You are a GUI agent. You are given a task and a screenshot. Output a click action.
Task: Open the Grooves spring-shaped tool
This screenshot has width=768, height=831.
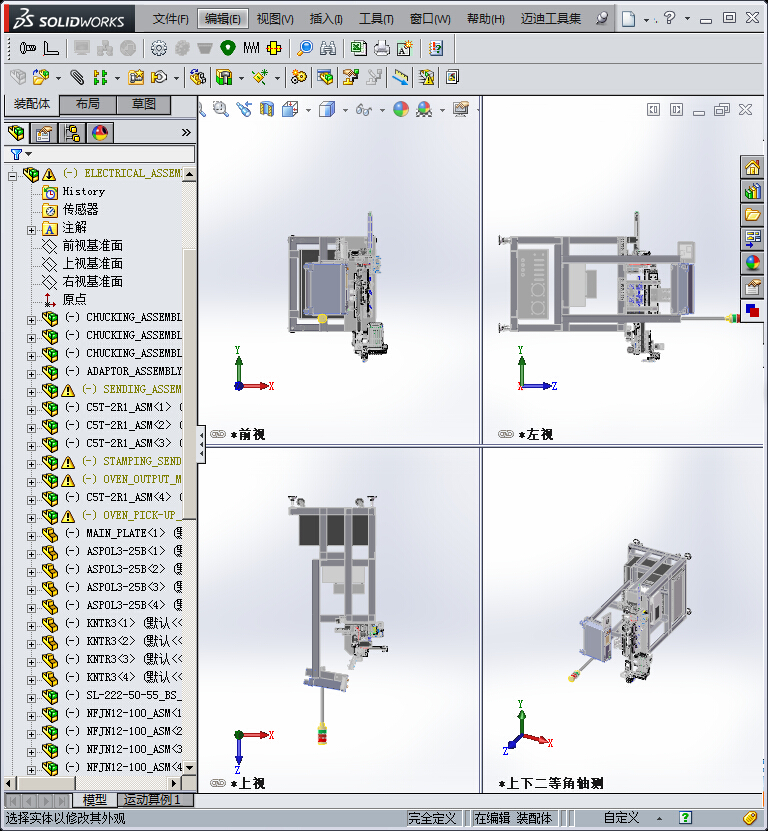tap(251, 49)
